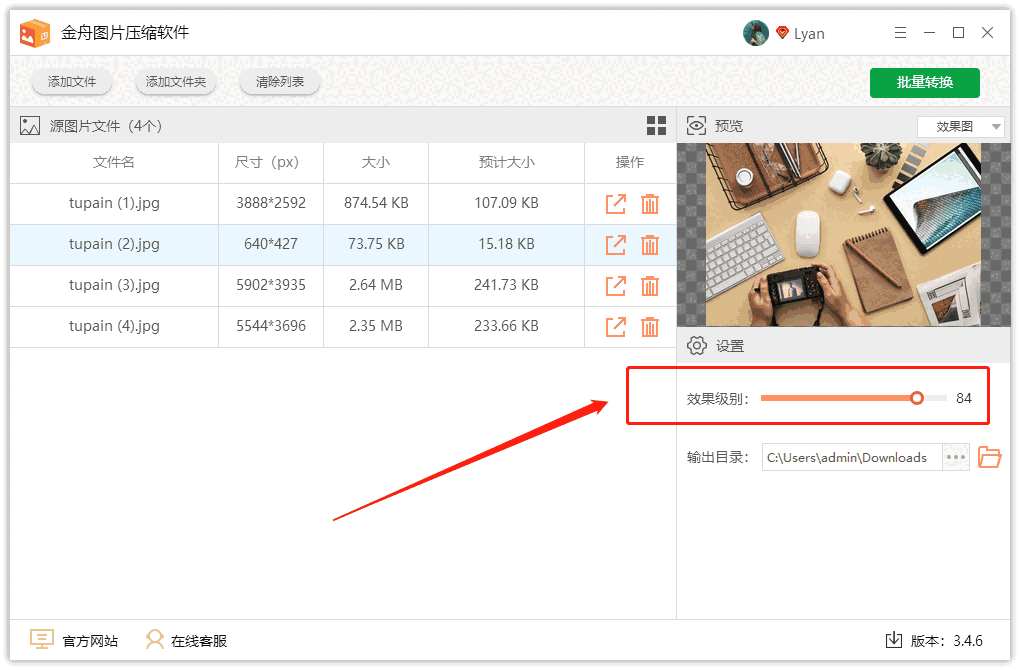This screenshot has height=670, width=1020.
Task: Open output folder via orange folder icon
Action: [989, 457]
